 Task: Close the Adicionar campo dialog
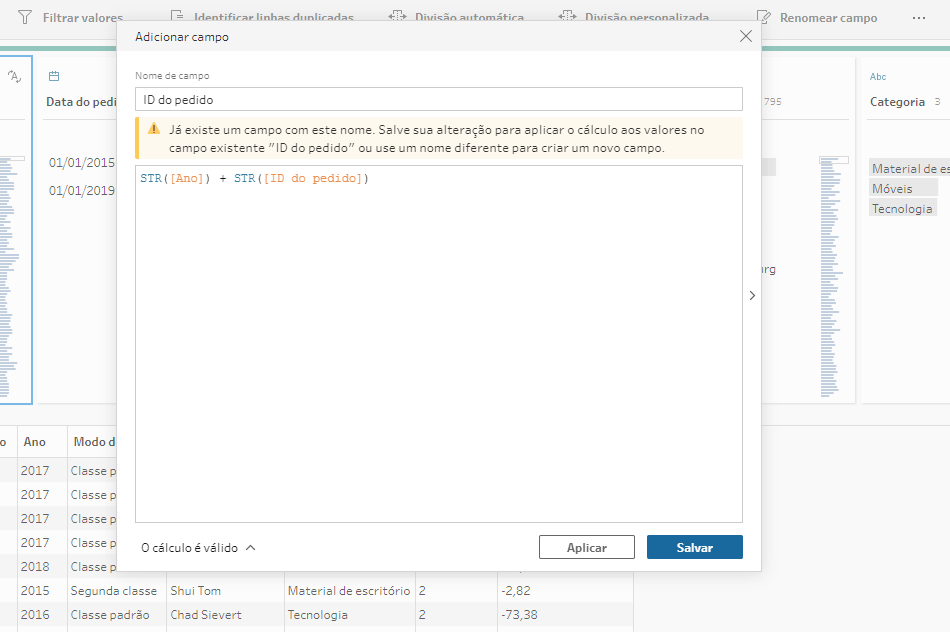point(745,36)
